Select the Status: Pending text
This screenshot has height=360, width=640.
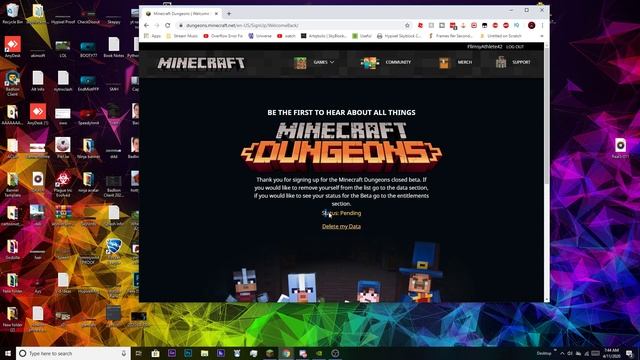(341, 213)
